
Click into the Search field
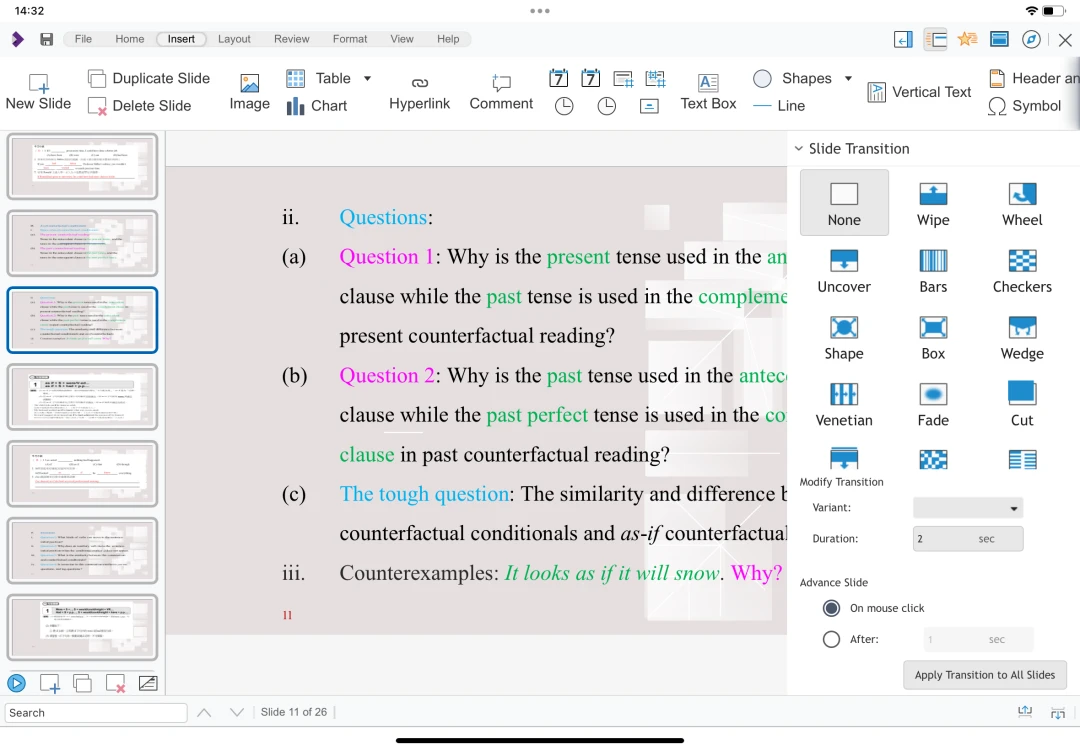[x=96, y=713]
